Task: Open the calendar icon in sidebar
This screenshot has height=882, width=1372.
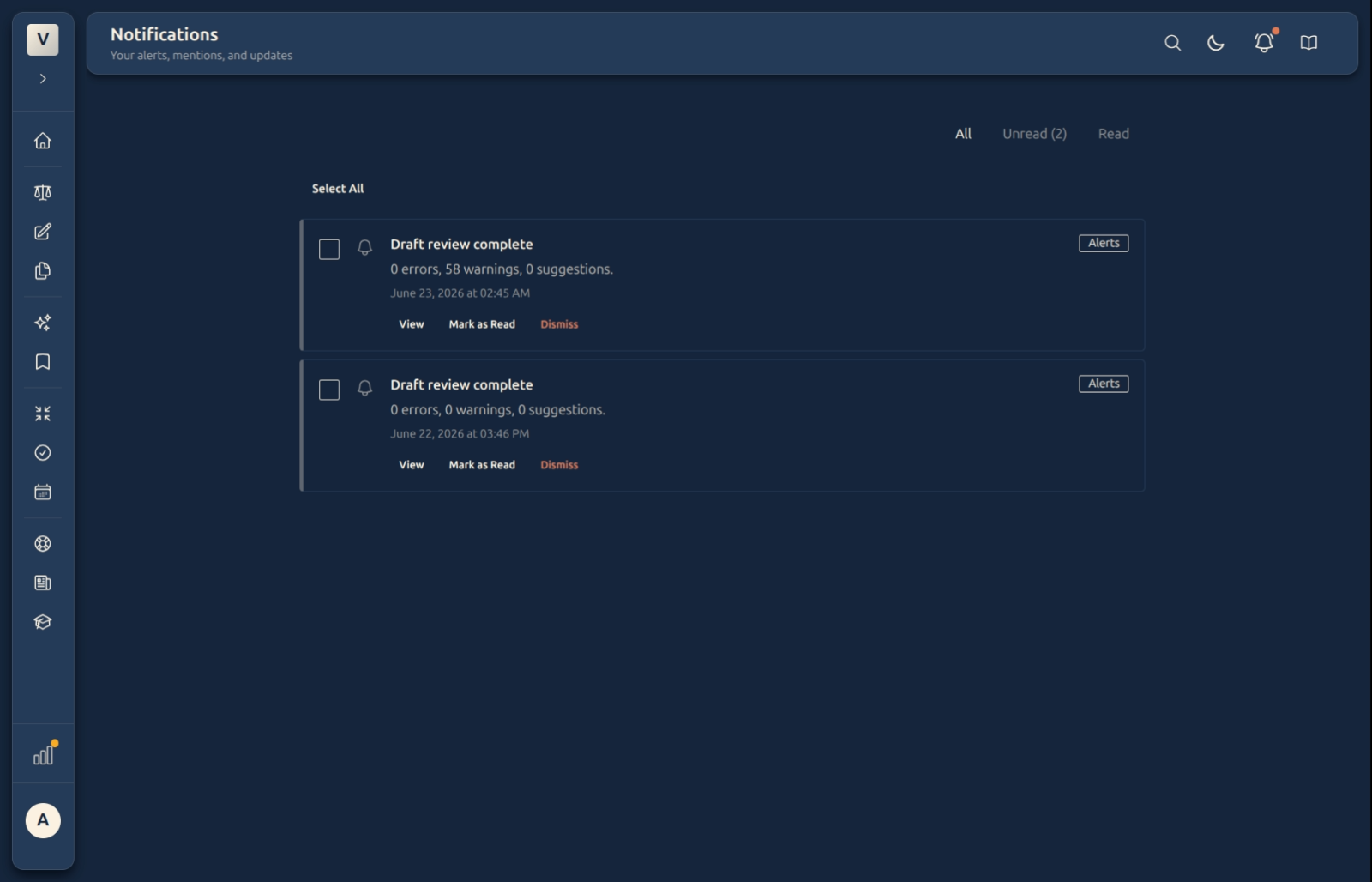Action: coord(43,492)
